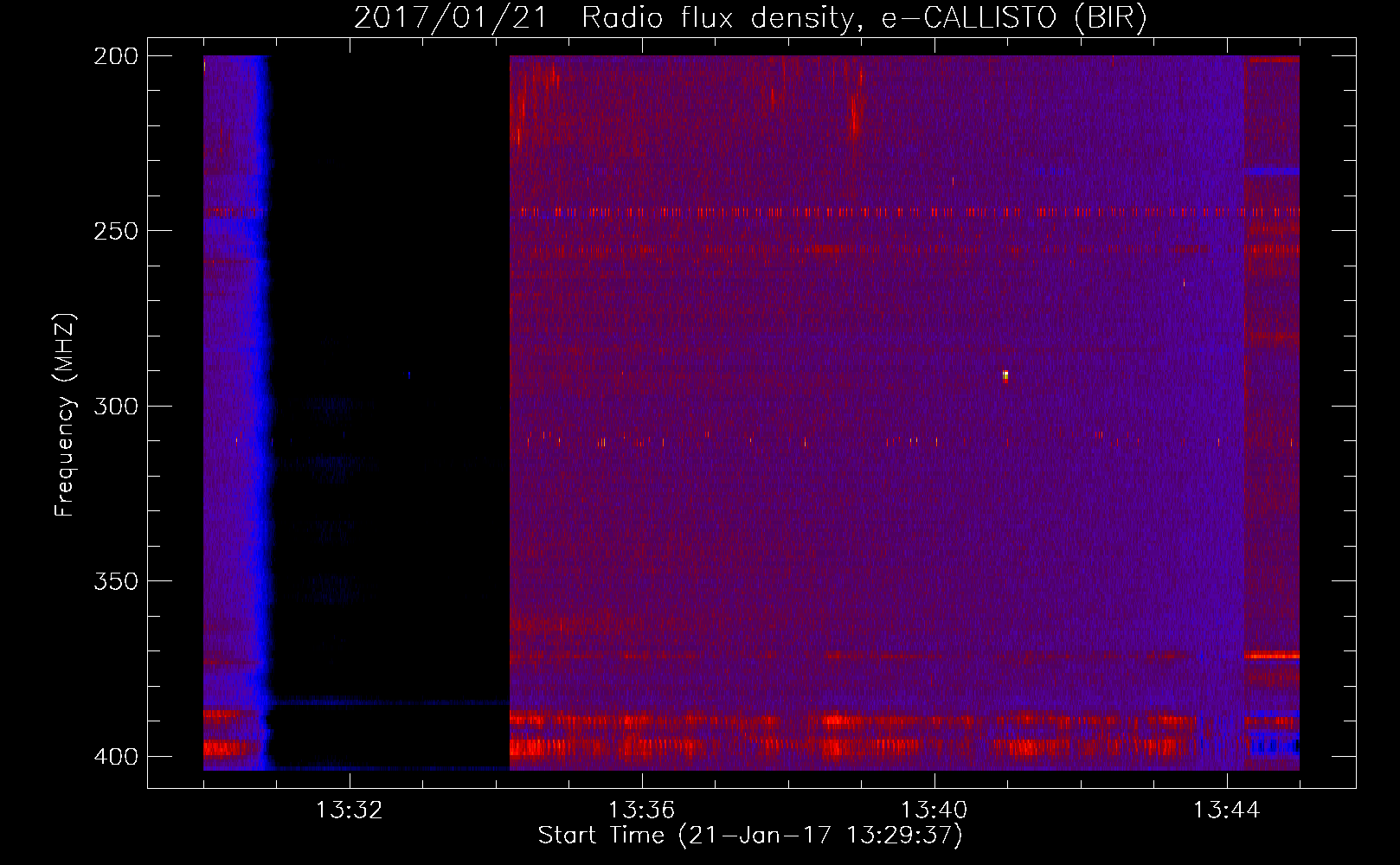Click the 13:32 time tick label

pos(350,811)
